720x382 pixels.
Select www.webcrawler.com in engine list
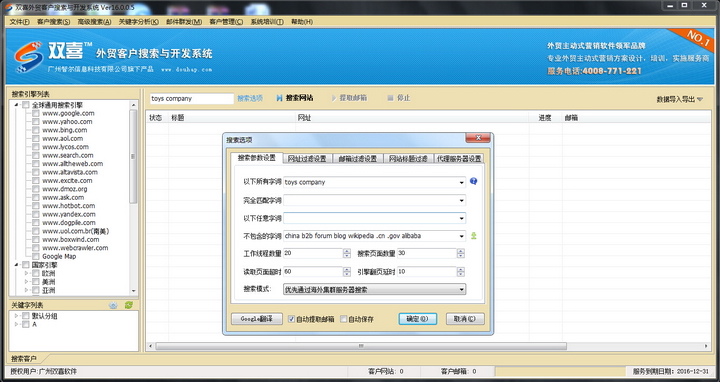tap(75, 248)
